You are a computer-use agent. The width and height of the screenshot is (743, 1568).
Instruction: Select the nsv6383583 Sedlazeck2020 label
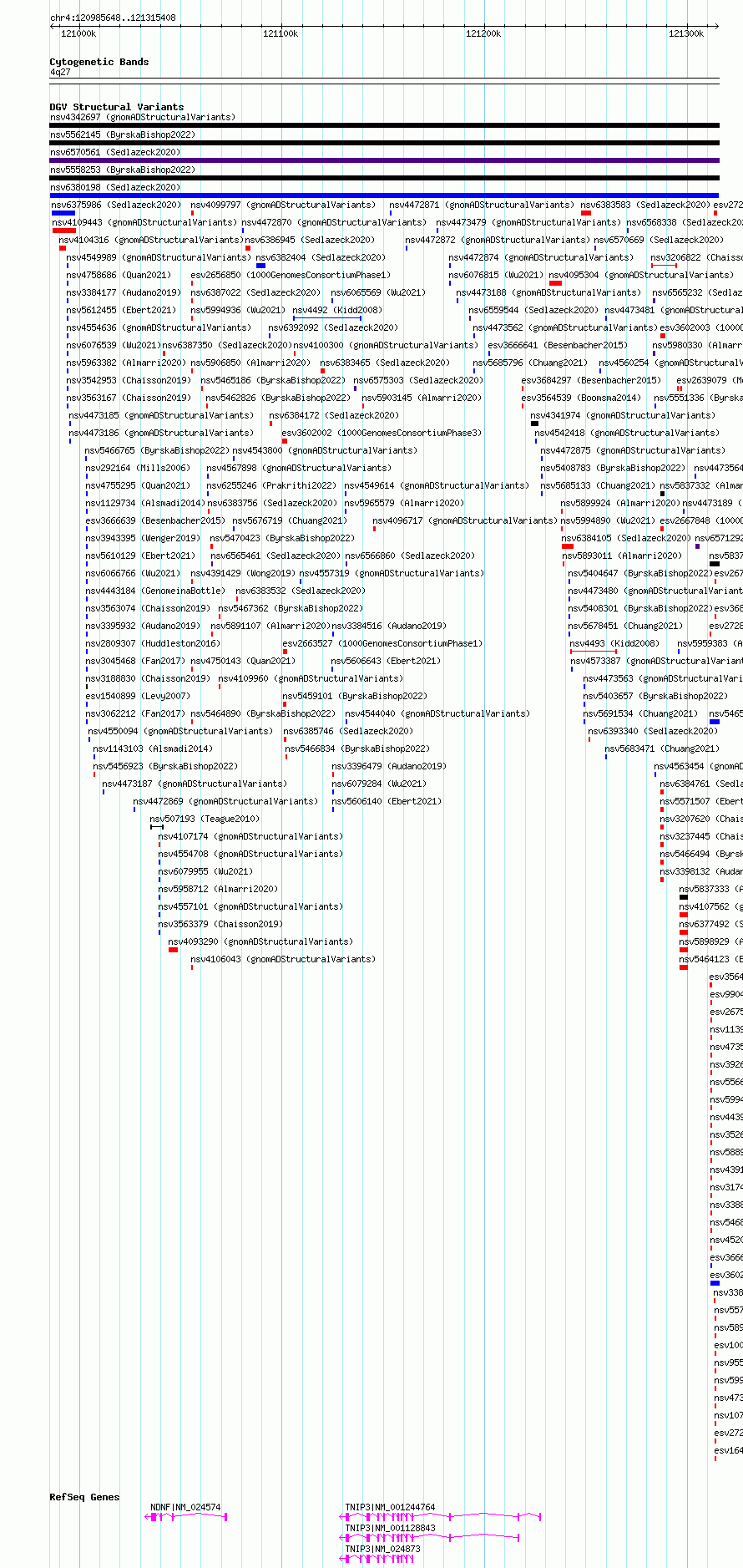645,205
